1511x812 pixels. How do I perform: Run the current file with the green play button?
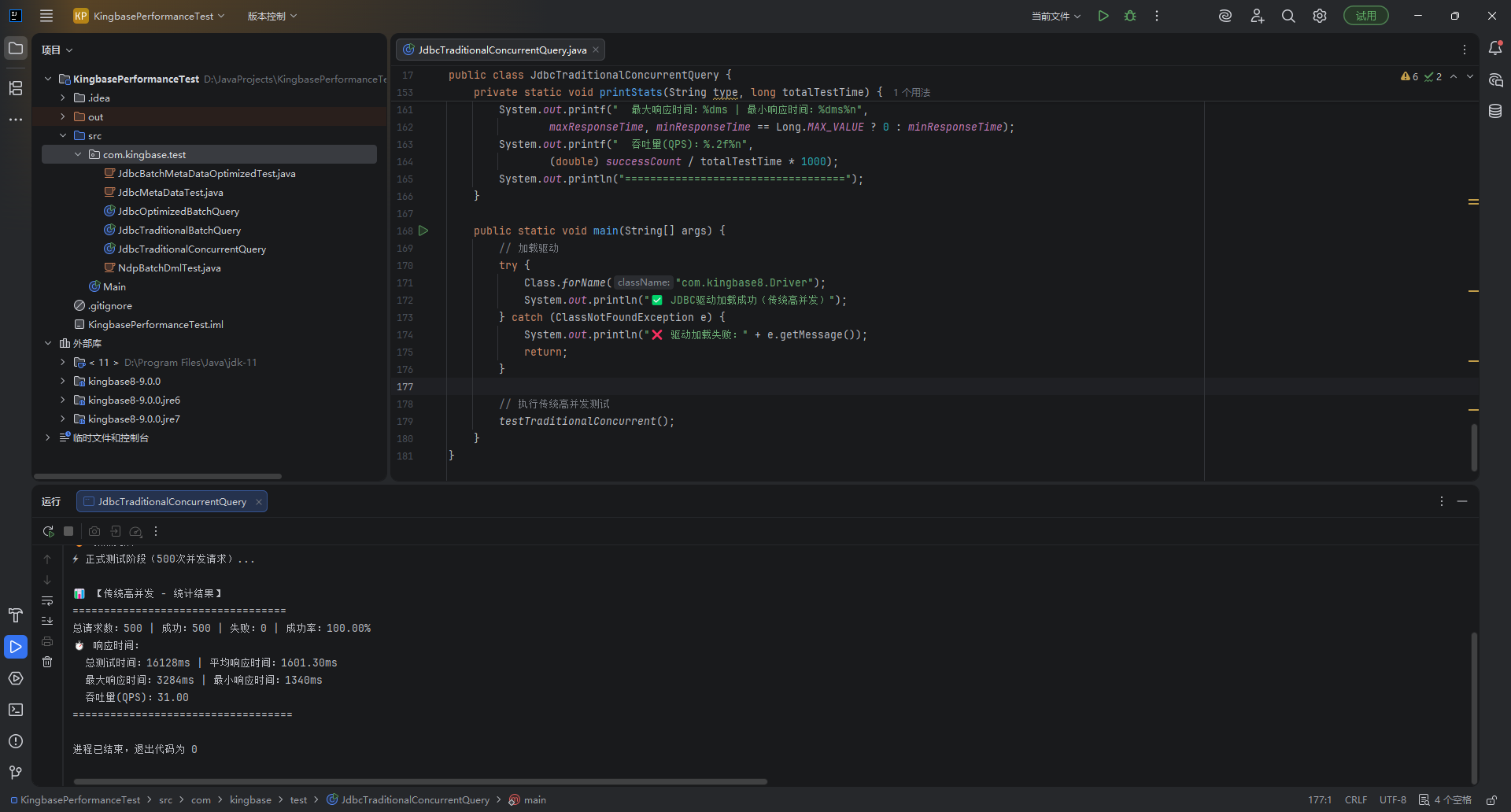(1103, 16)
